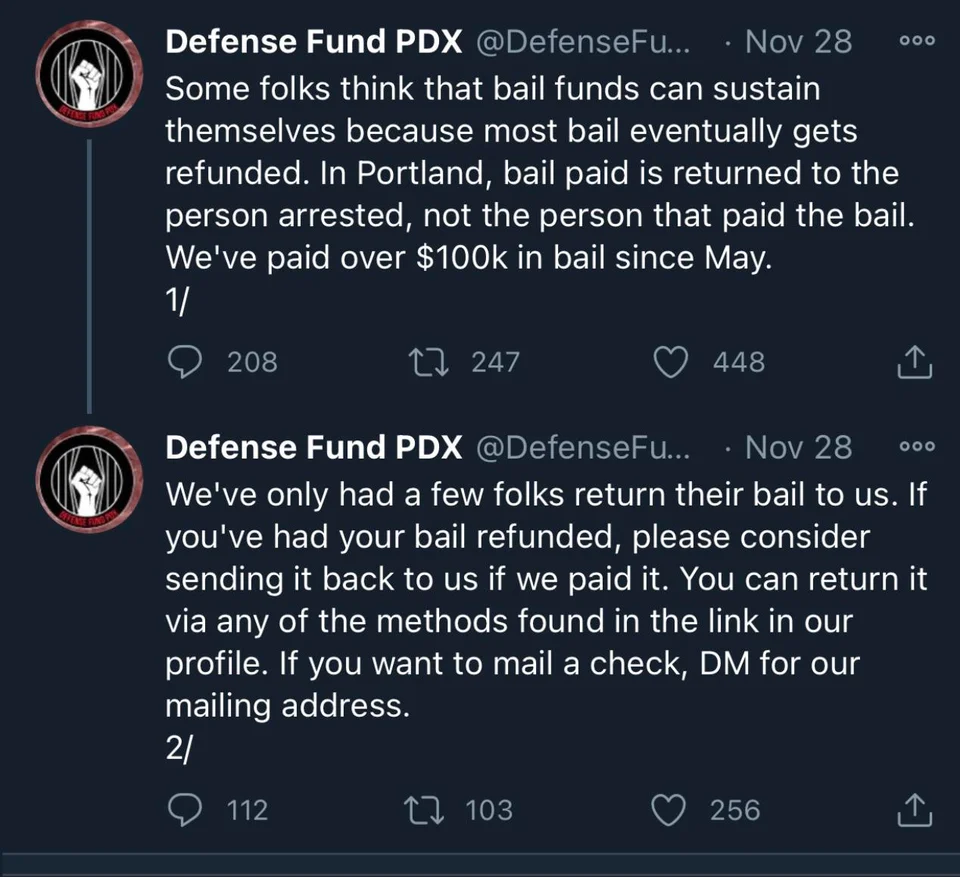Click the Nov 28 timestamp on first tweet
The height and width of the screenshot is (877, 960).
pyautogui.click(x=798, y=42)
